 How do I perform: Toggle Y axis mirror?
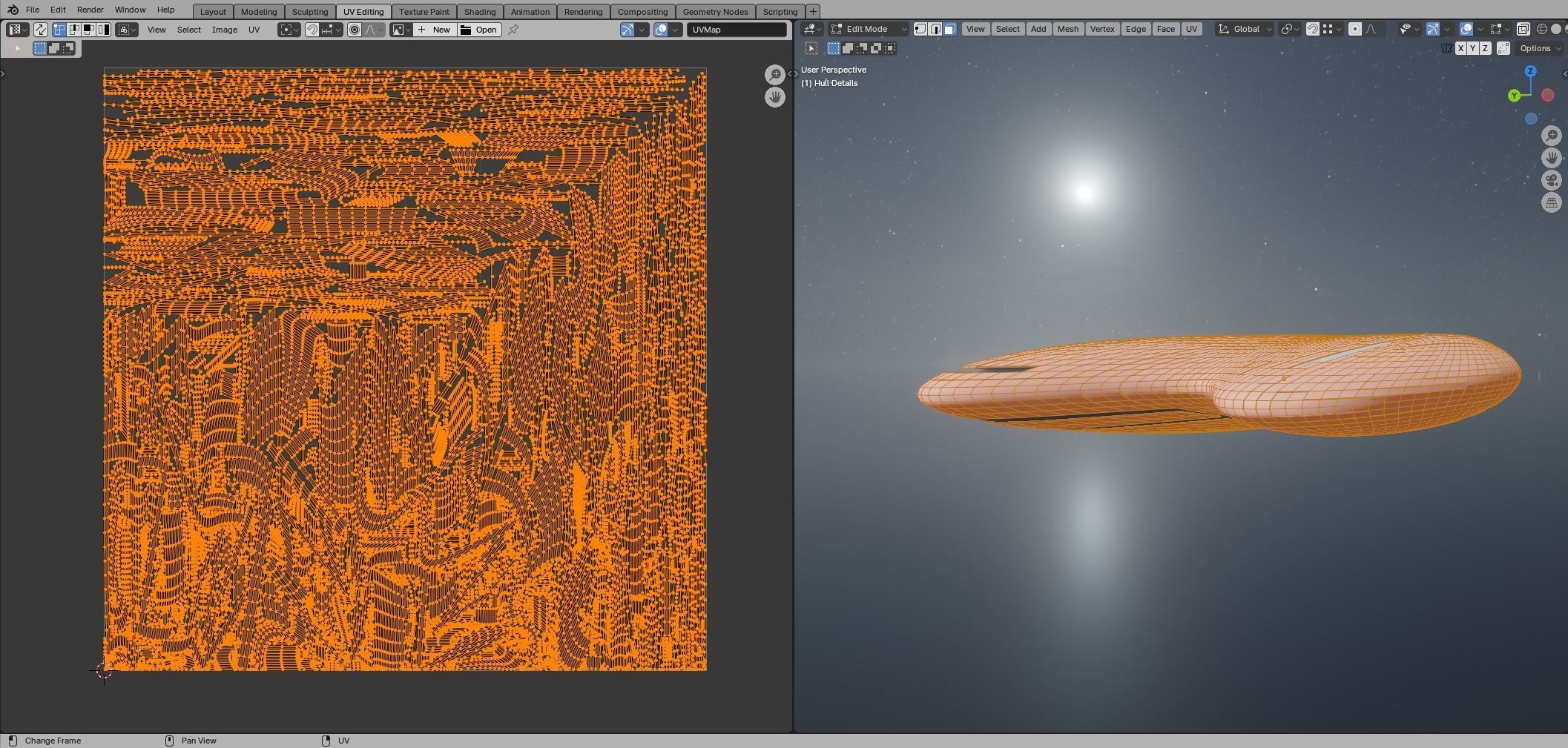click(1473, 48)
